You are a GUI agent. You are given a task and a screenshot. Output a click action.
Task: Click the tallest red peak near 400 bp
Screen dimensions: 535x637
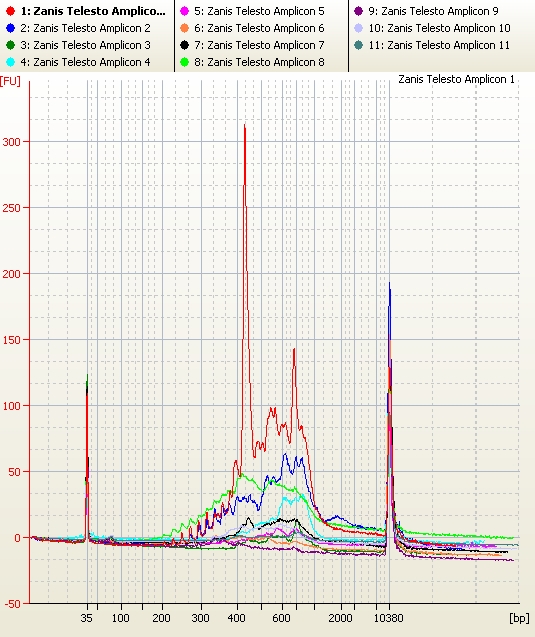click(x=245, y=126)
